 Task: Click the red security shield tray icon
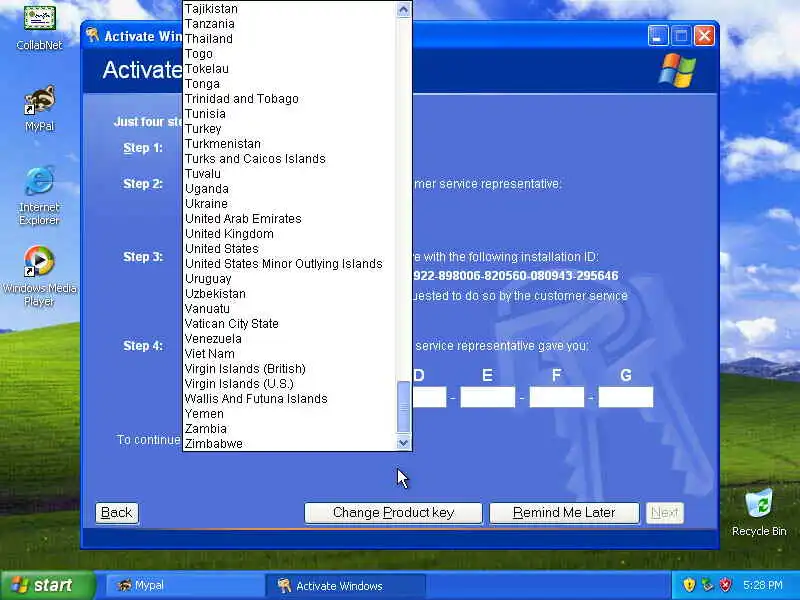tap(726, 585)
